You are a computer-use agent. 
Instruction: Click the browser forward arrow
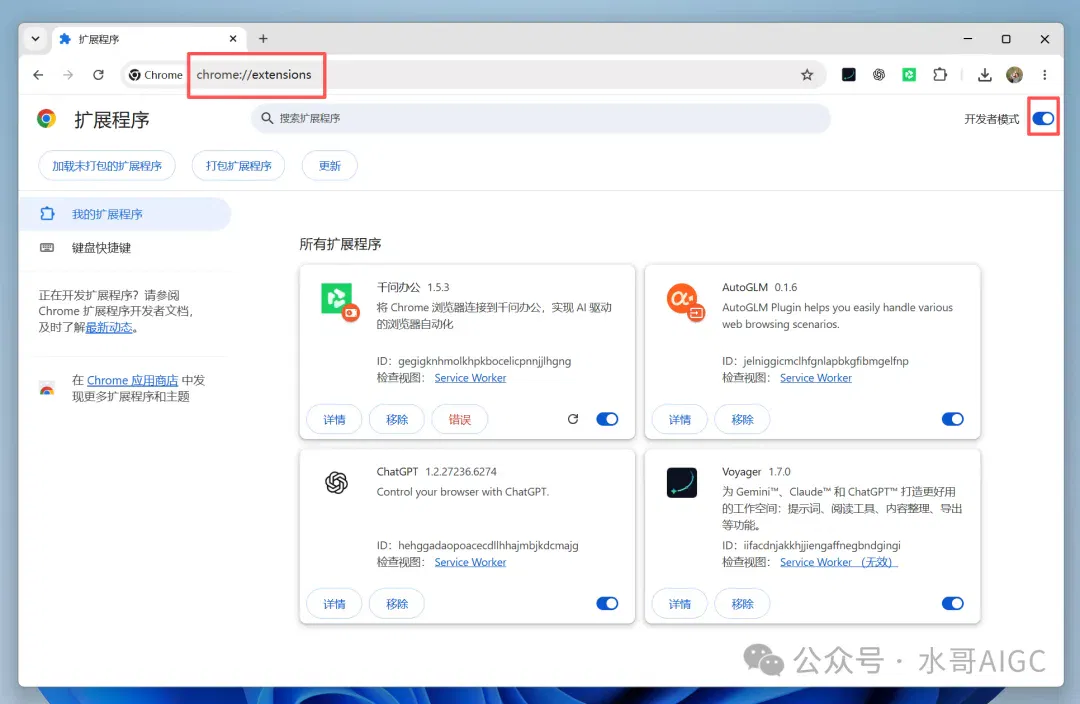68,75
